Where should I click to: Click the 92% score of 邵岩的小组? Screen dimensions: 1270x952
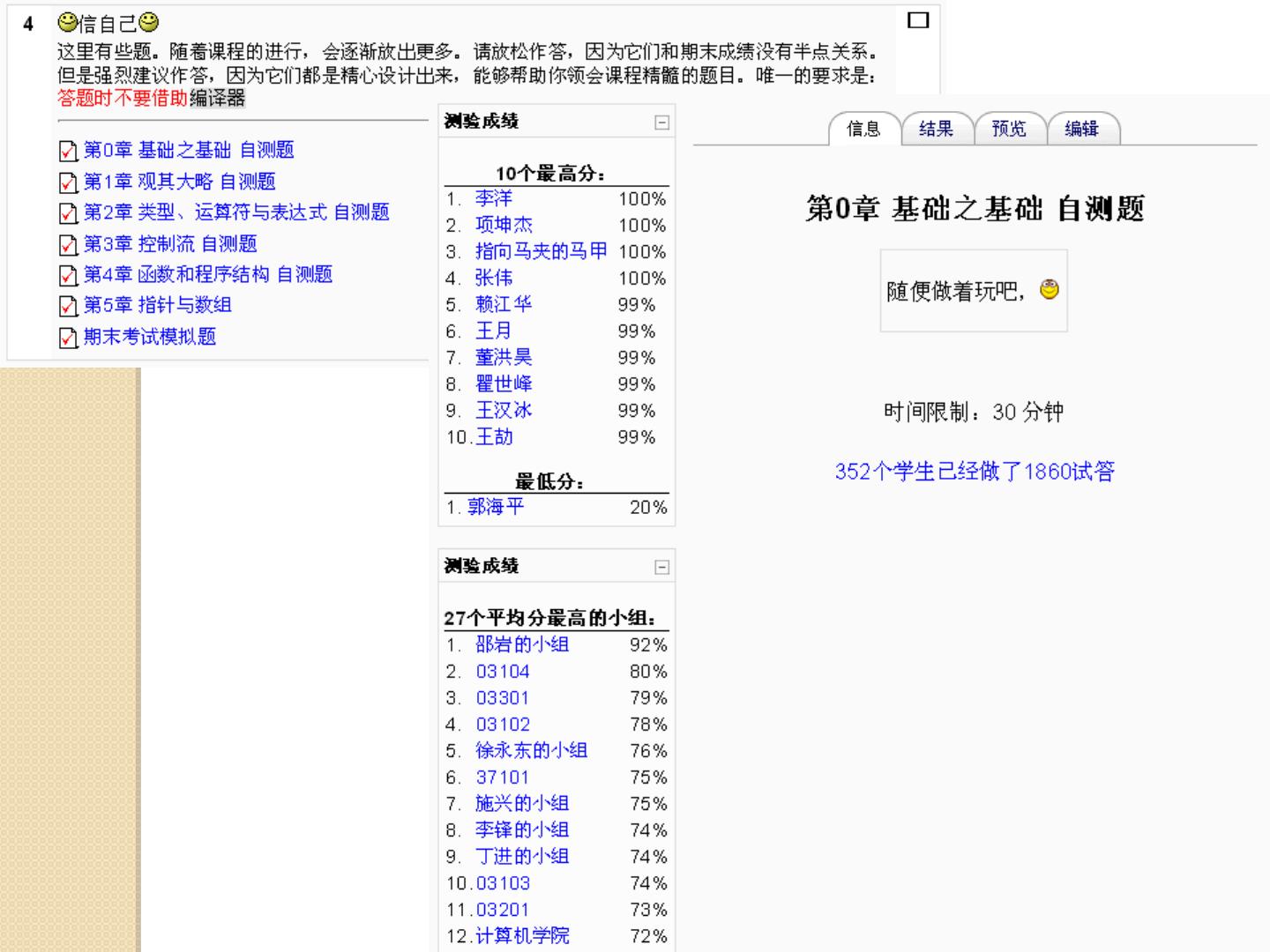click(x=648, y=644)
